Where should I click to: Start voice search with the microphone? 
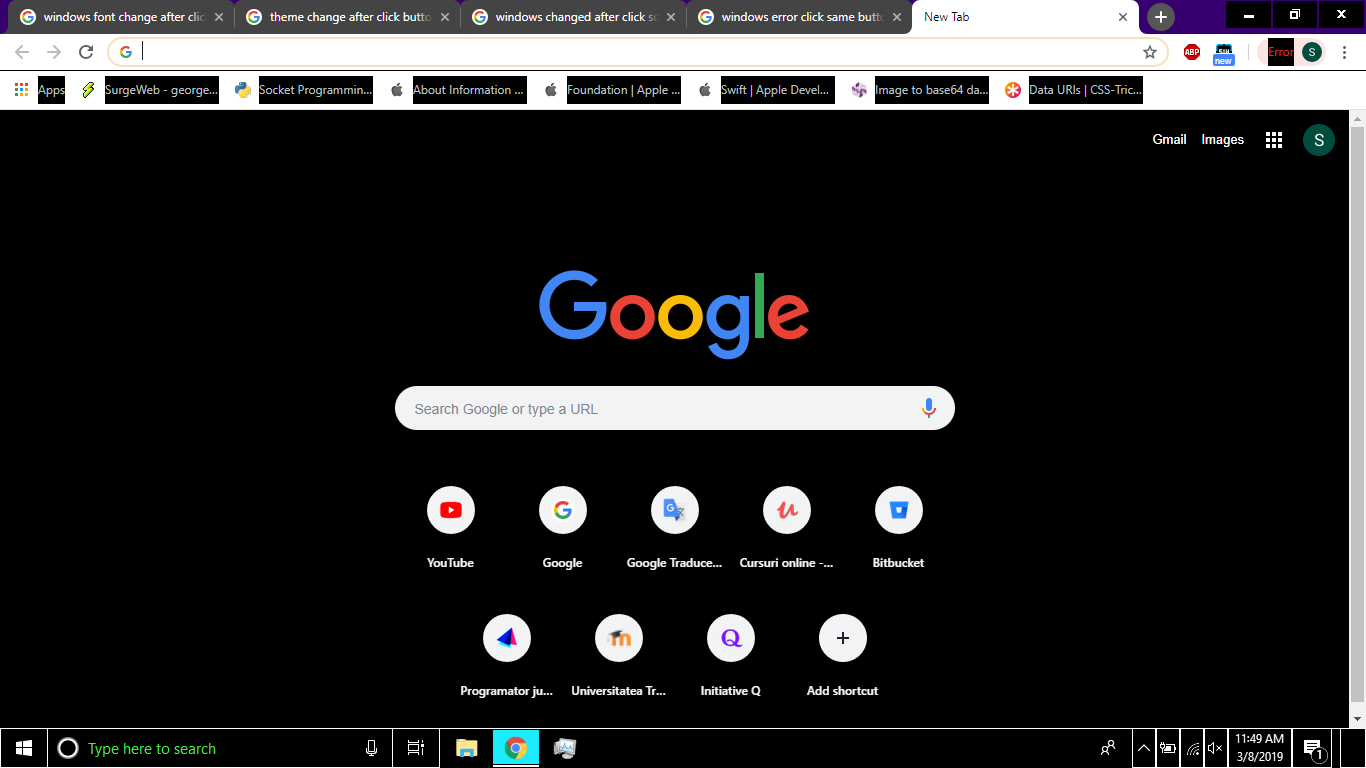click(929, 408)
